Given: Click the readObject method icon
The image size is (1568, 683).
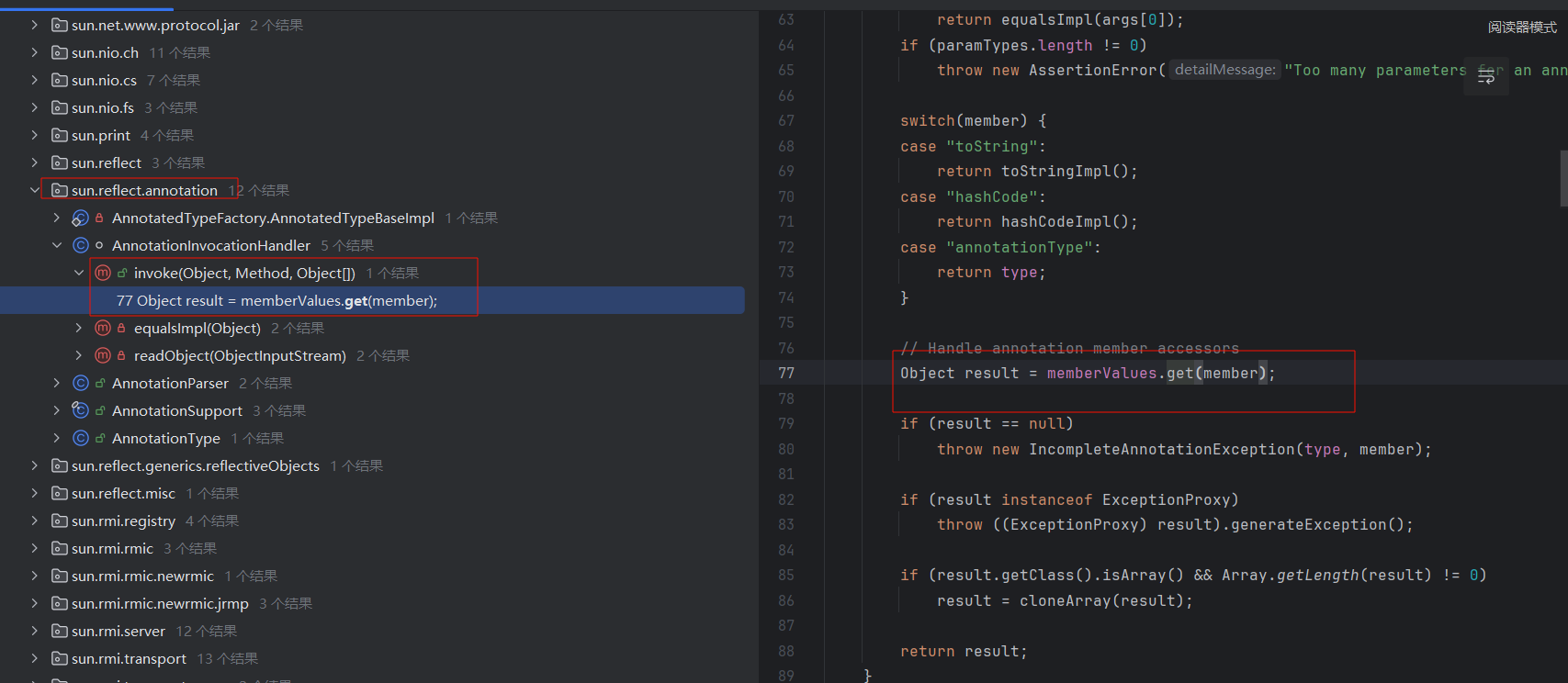Looking at the screenshot, I should click(x=103, y=355).
